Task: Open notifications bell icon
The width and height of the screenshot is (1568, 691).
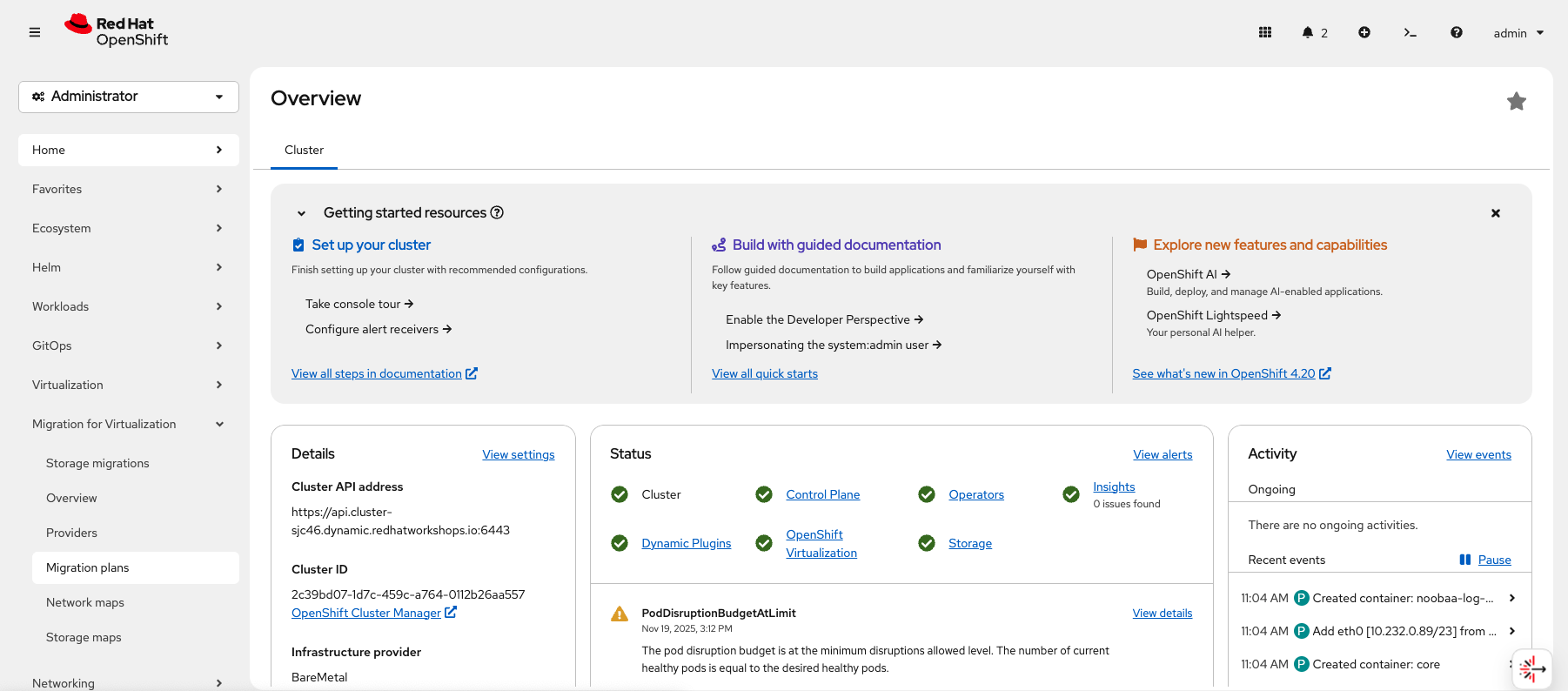Action: pyautogui.click(x=1308, y=32)
